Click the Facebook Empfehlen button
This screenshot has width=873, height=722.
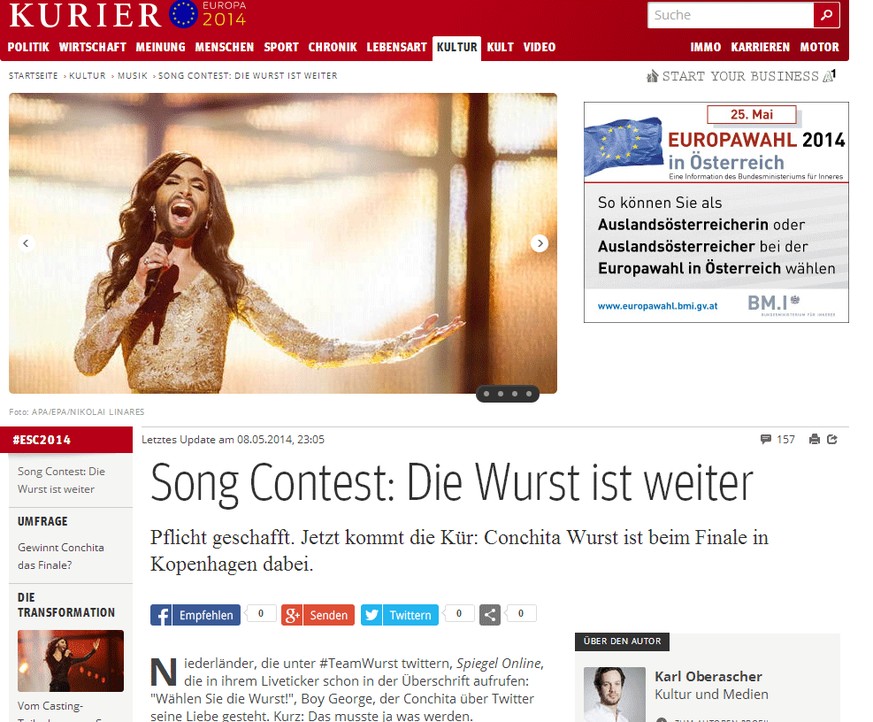(x=195, y=615)
